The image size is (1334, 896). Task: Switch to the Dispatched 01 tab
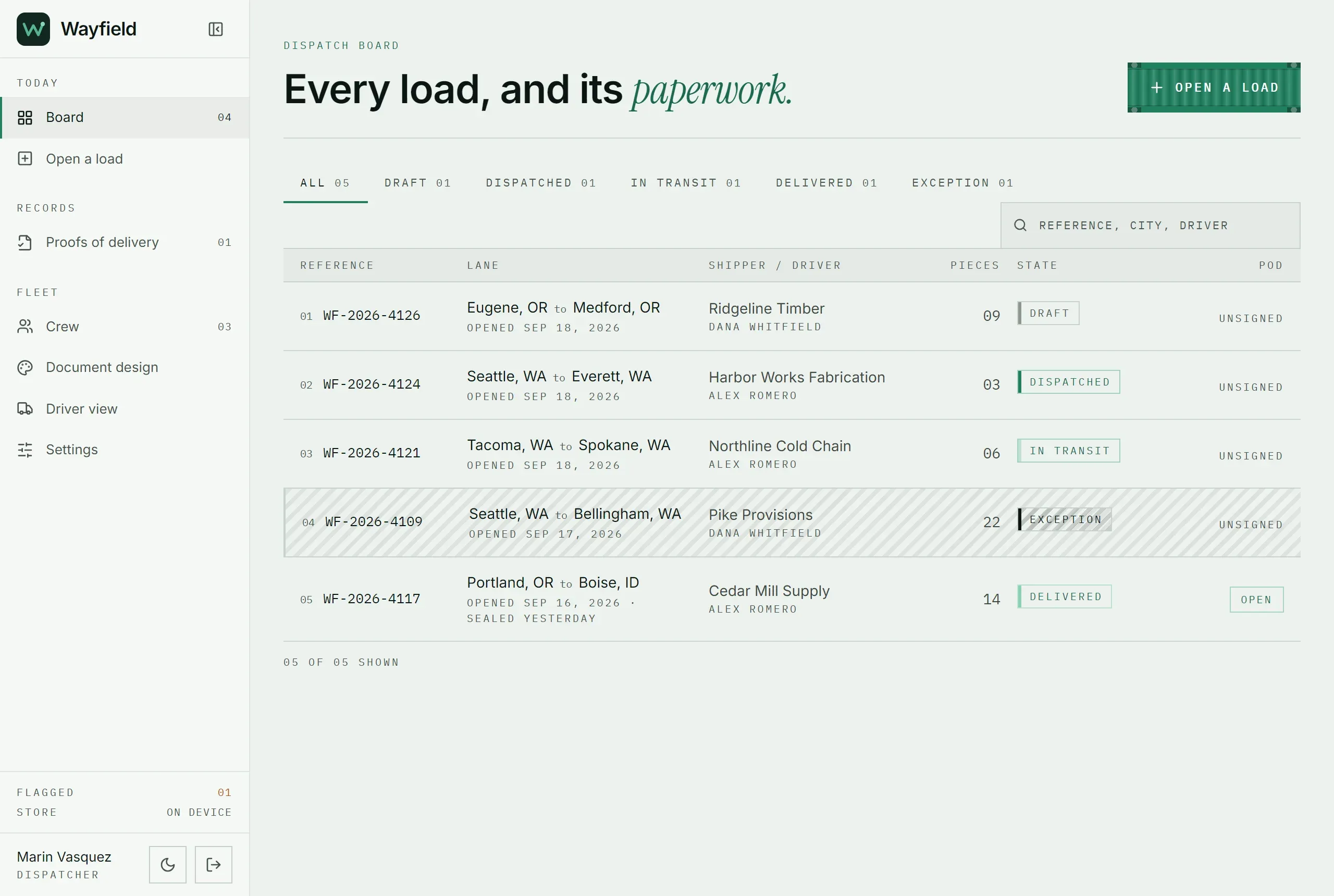pos(541,183)
